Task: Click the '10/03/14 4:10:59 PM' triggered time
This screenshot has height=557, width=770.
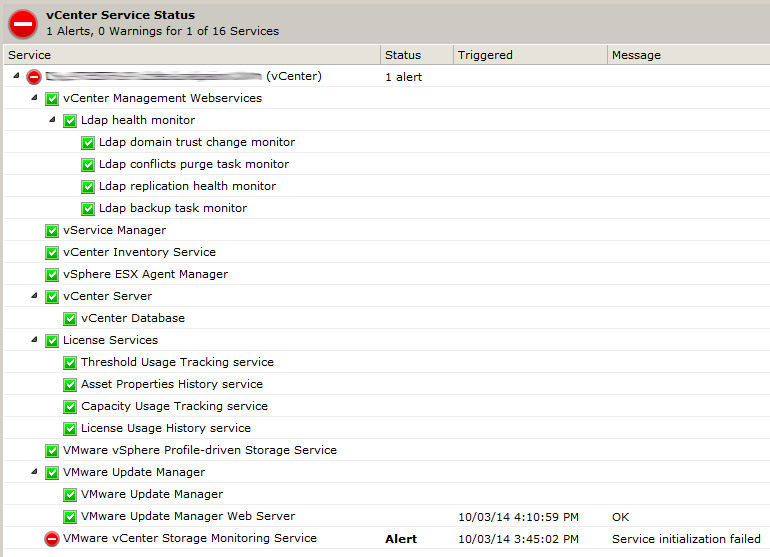Action: tap(518, 517)
